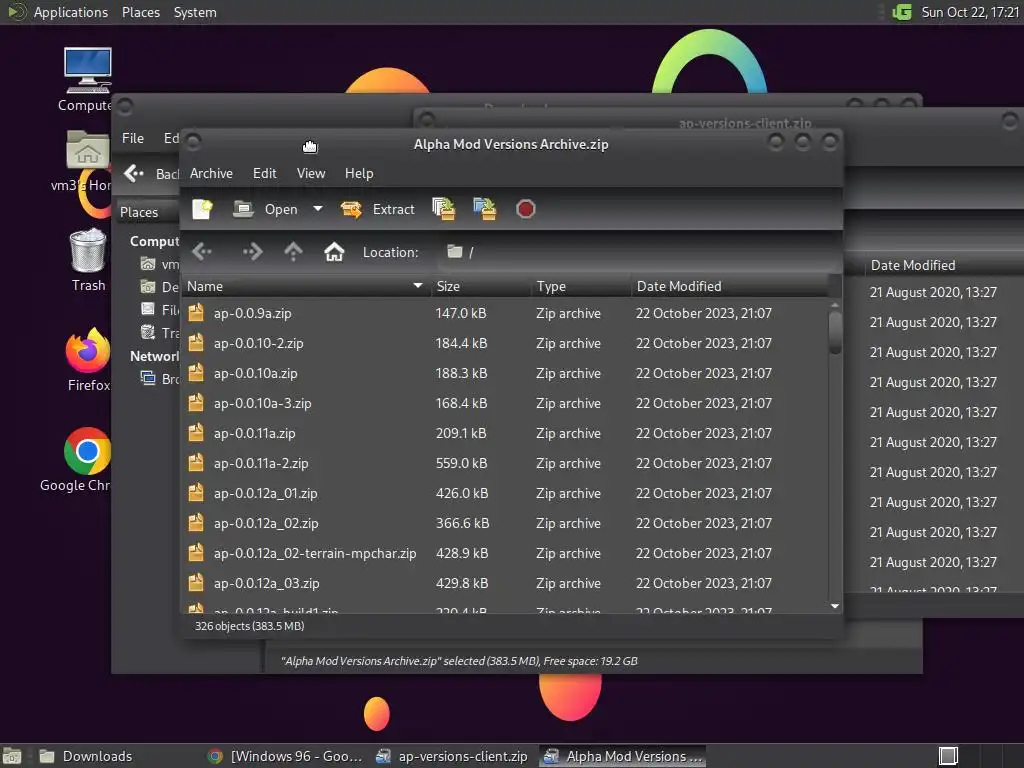
Task: Click the show desktop icon in taskbar
Action: [12, 756]
